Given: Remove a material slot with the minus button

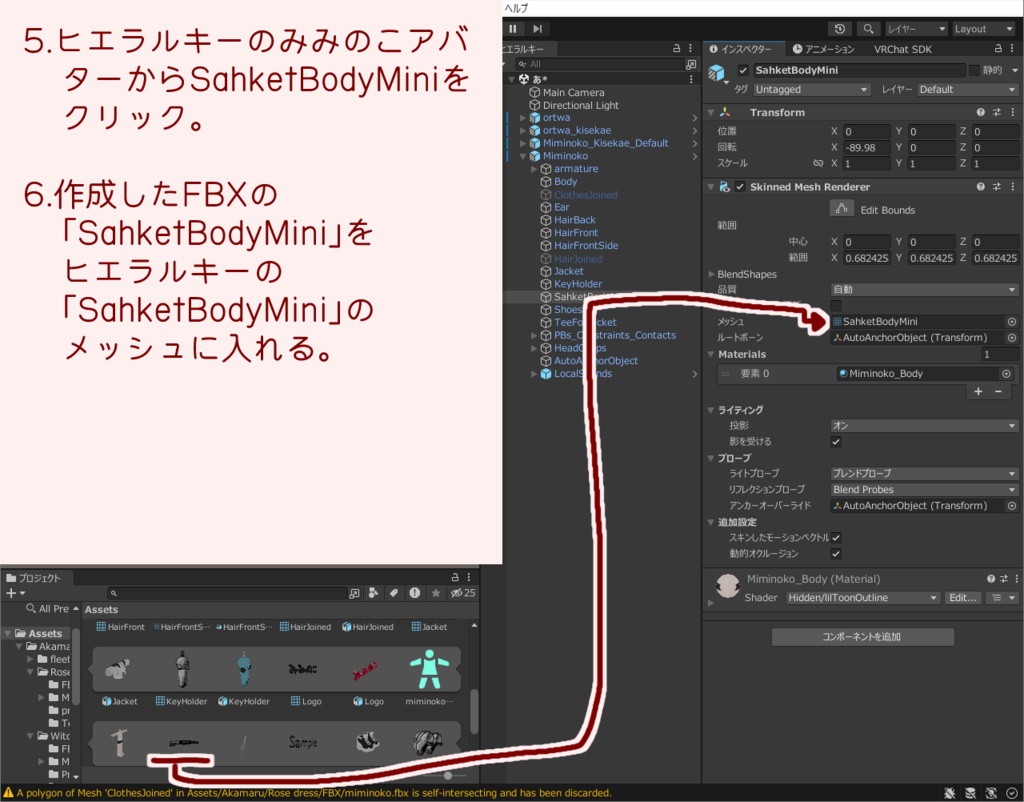Looking at the screenshot, I should pyautogui.click(x=998, y=391).
